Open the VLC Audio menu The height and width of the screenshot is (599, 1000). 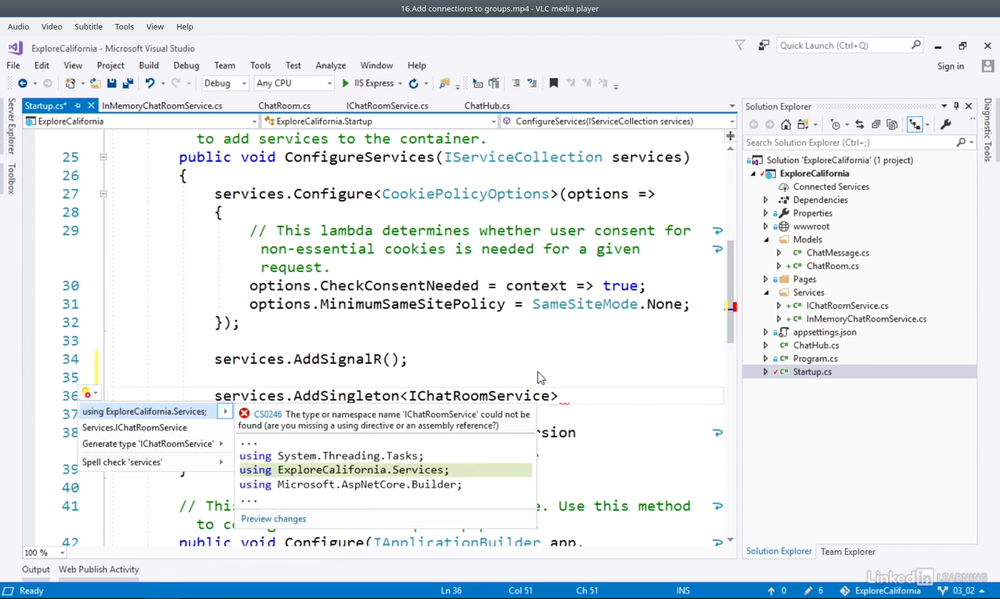coord(18,27)
